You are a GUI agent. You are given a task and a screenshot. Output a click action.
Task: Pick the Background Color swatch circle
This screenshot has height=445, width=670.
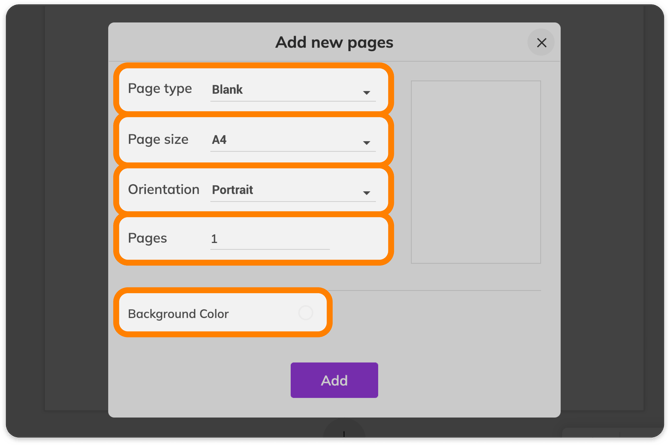306,313
